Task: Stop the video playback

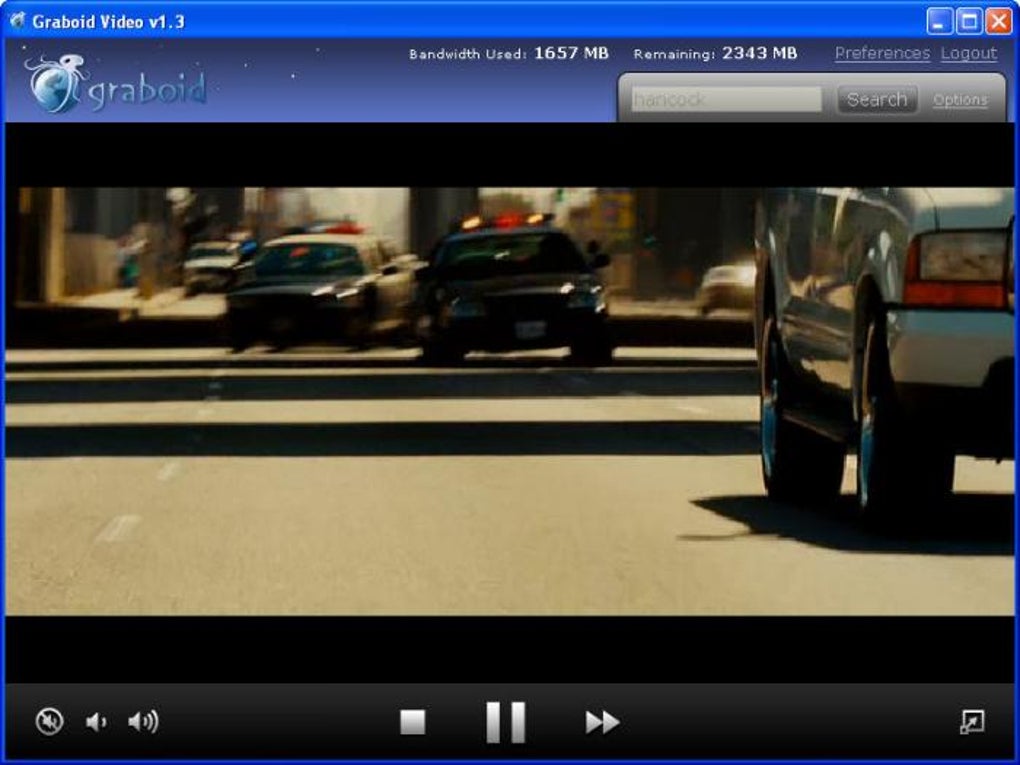Action: point(412,722)
